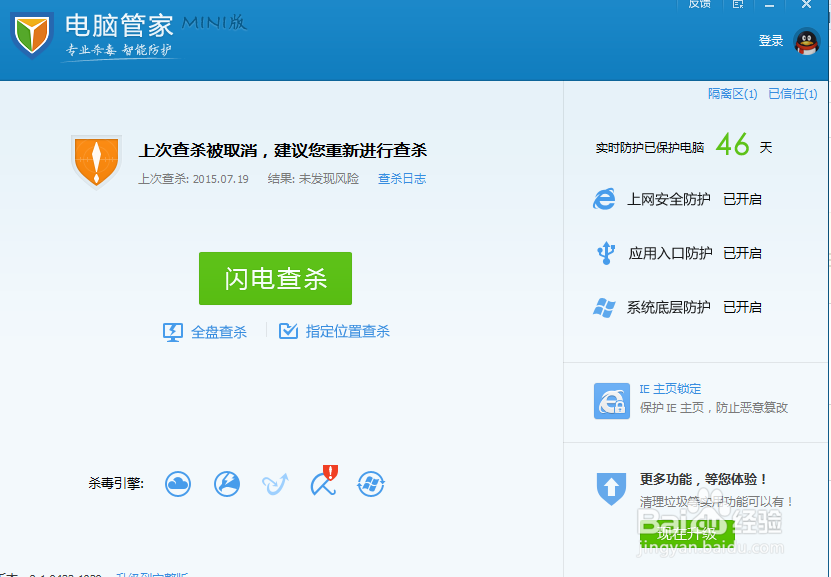This screenshot has height=577, width=831.
Task: Click the IE 主页锁定 lock icon
Action: [612, 401]
